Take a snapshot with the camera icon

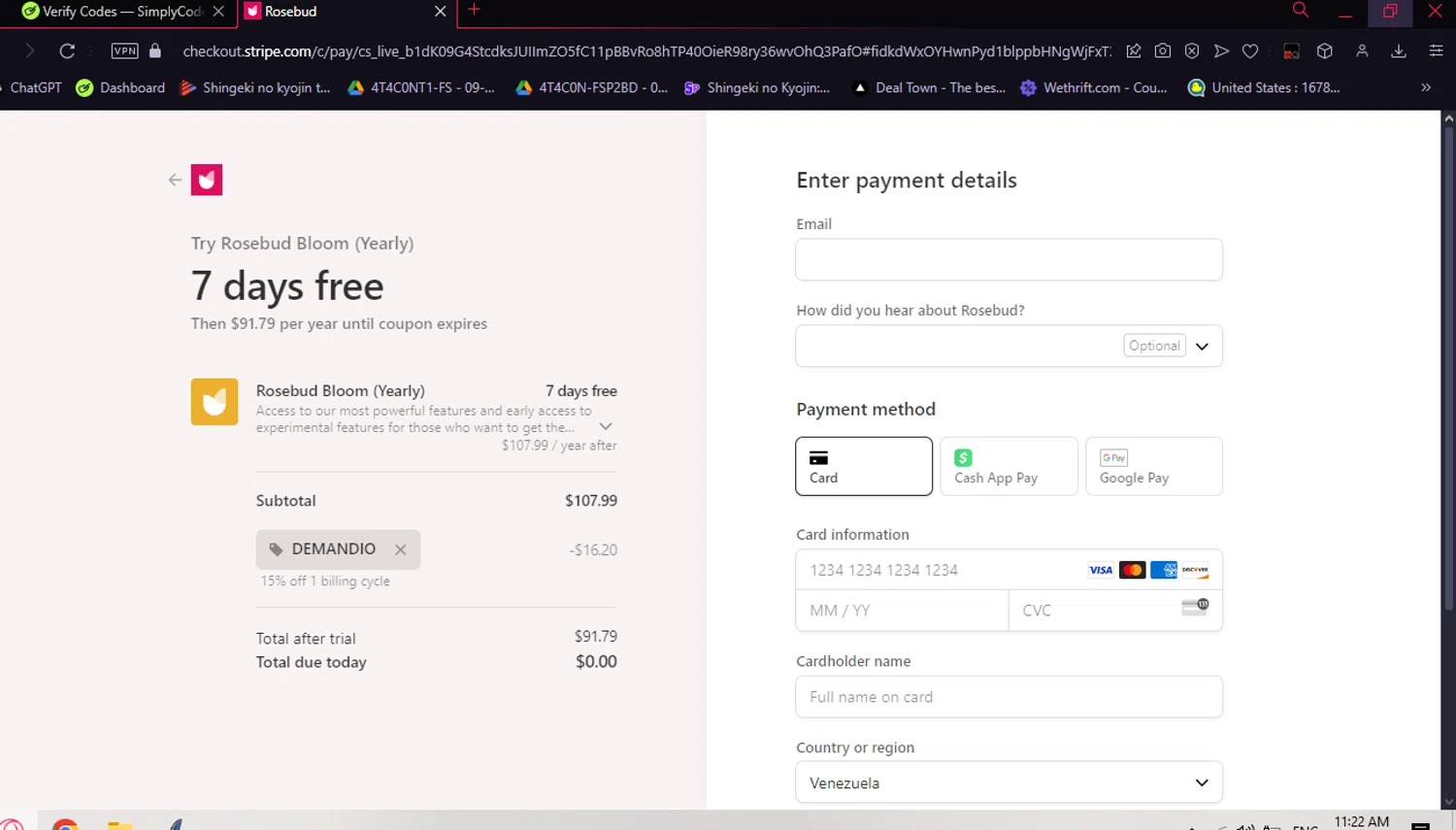[1163, 50]
